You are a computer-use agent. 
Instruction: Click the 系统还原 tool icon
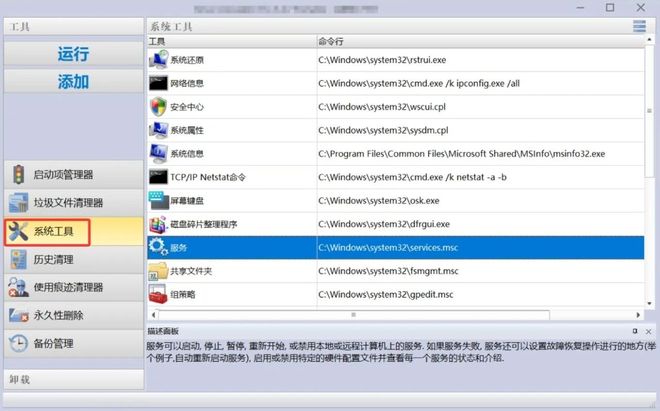pos(158,59)
